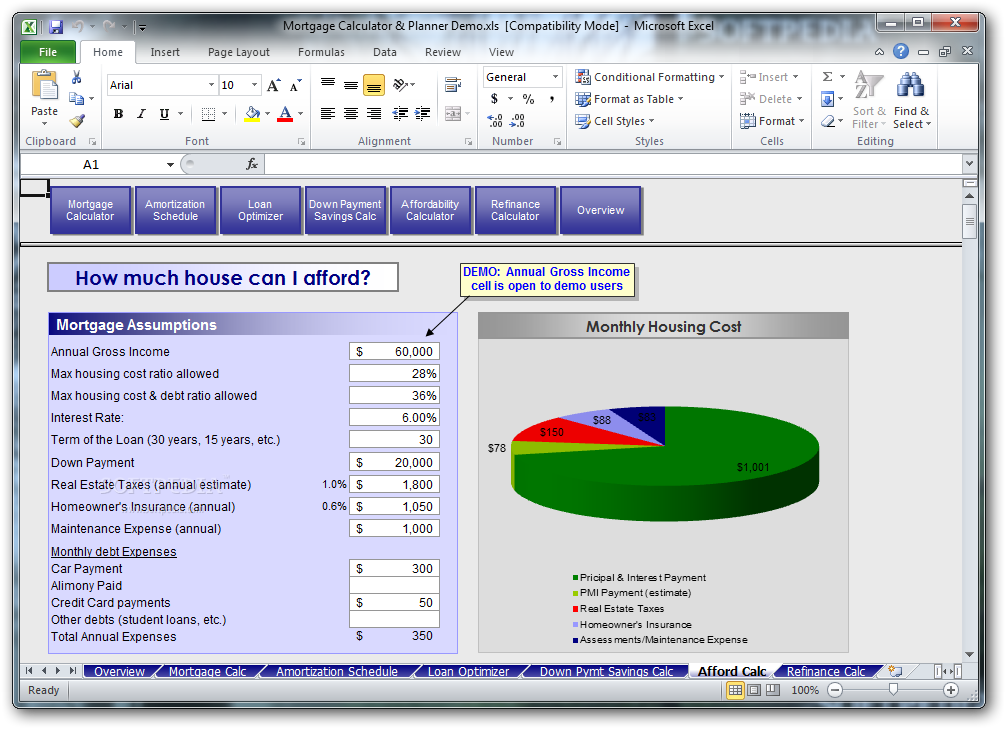Select the Annual Gross Income cell
The width and height of the screenshot is (1006, 729).
point(394,352)
